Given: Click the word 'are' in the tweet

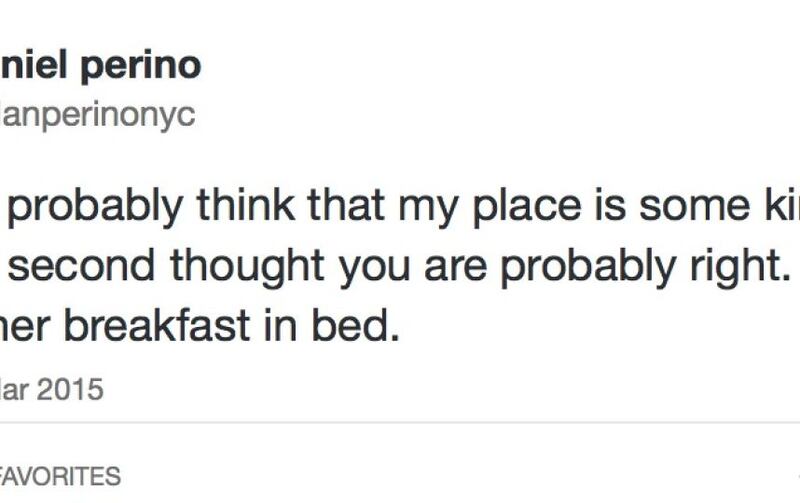Looking at the screenshot, I should click(455, 269).
